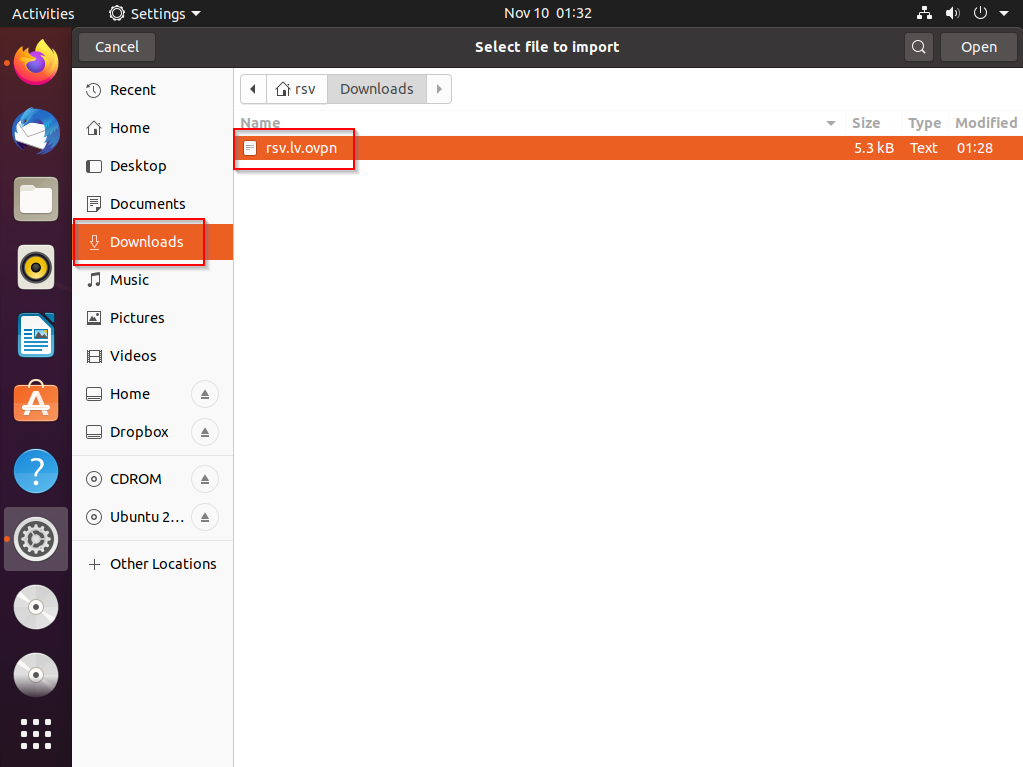Screen dimensions: 1023x767
Task: Launch Thunderbird mail from the dock
Action: [x=36, y=131]
